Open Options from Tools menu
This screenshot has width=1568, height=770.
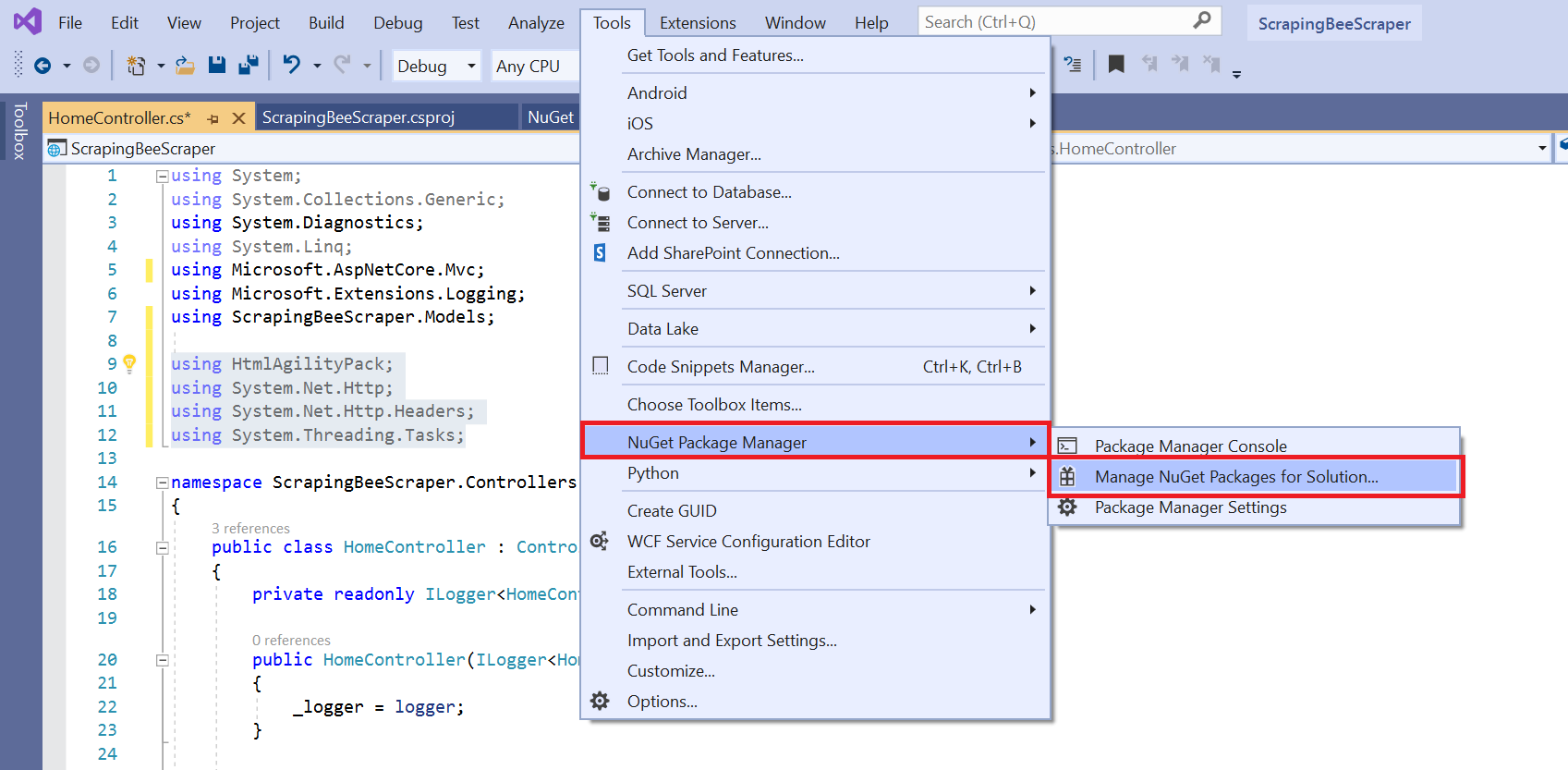(816, 702)
